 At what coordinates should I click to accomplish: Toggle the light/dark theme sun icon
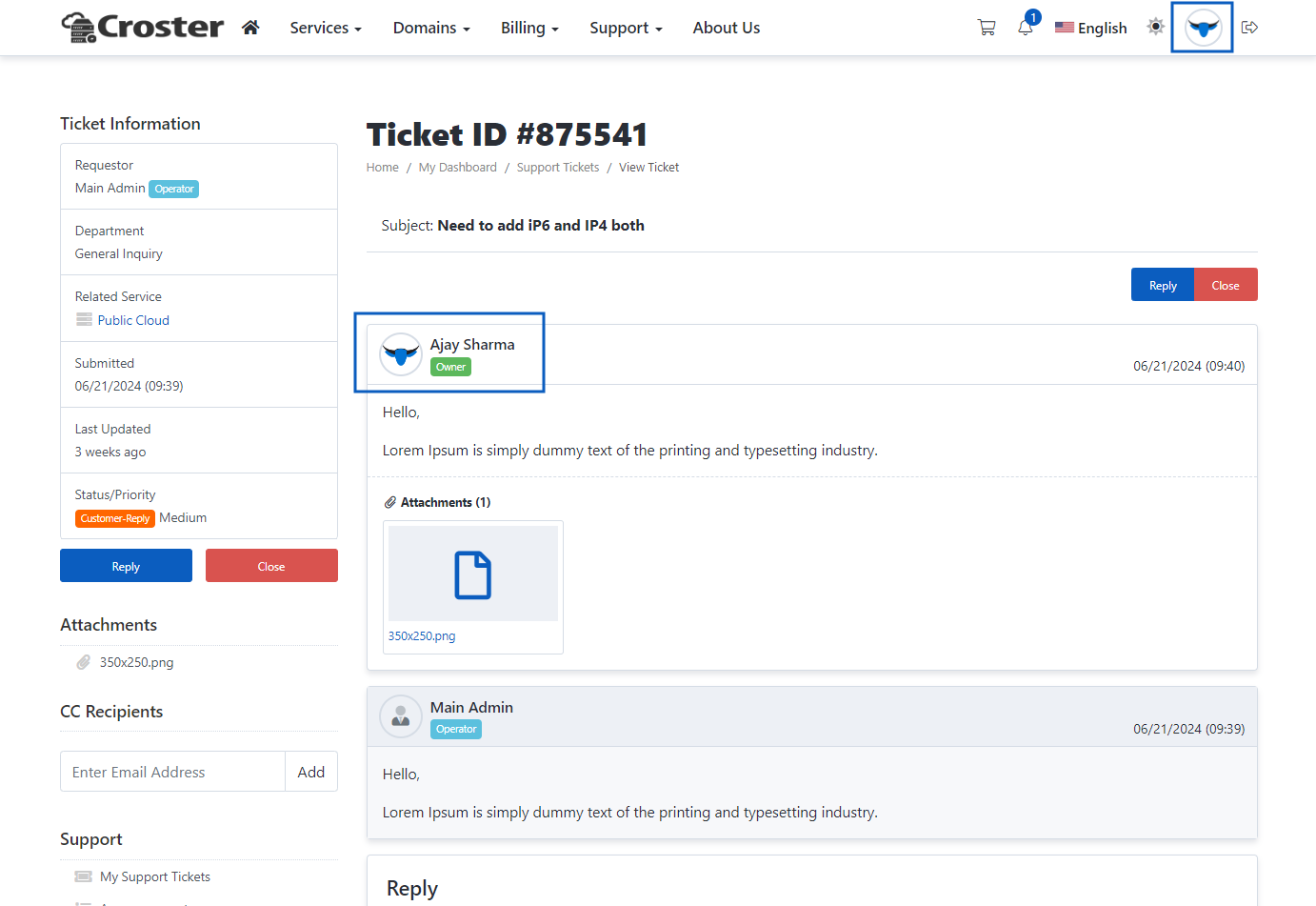[x=1155, y=27]
